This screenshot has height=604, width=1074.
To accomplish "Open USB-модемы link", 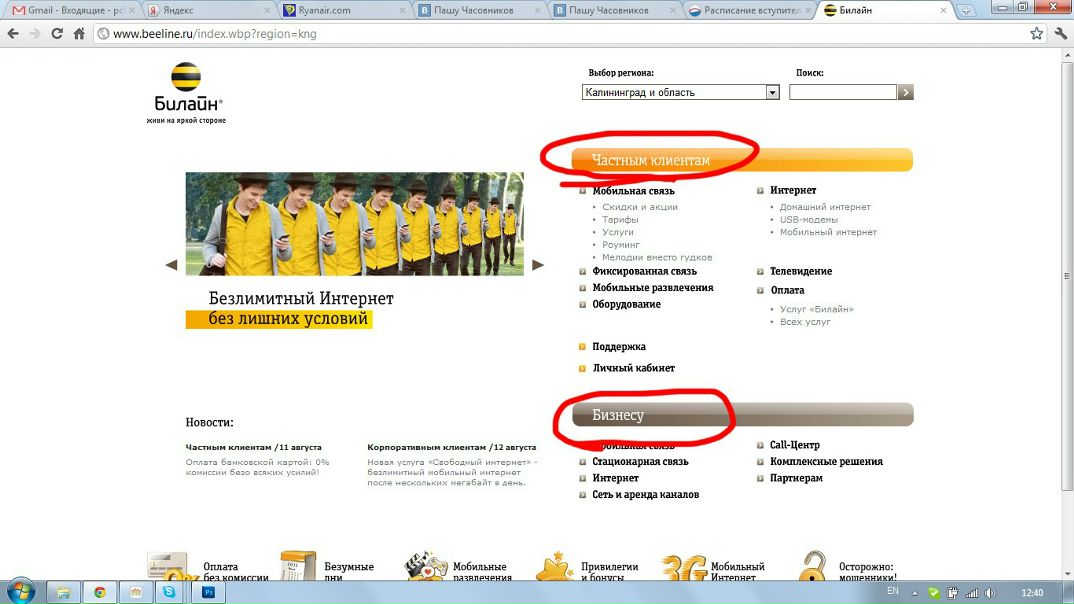I will coord(808,220).
